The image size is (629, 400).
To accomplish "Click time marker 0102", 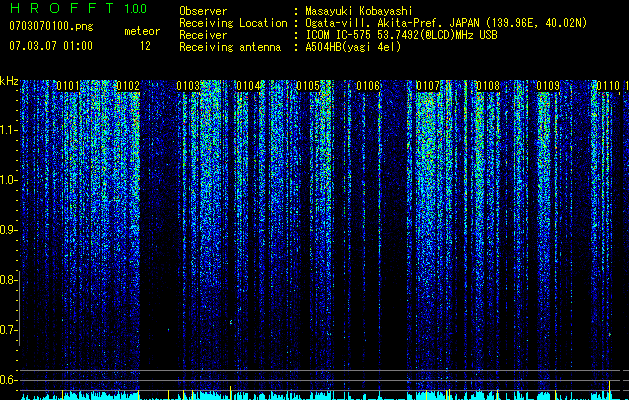I will [x=128, y=86].
